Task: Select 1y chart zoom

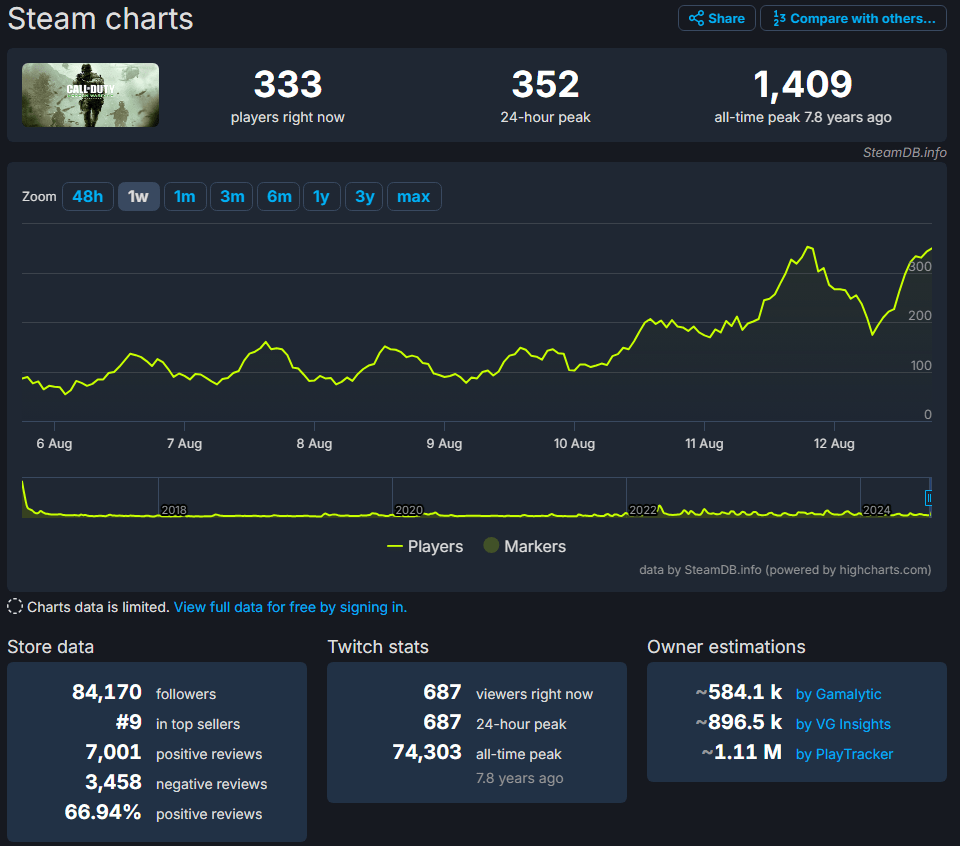Action: pos(321,197)
